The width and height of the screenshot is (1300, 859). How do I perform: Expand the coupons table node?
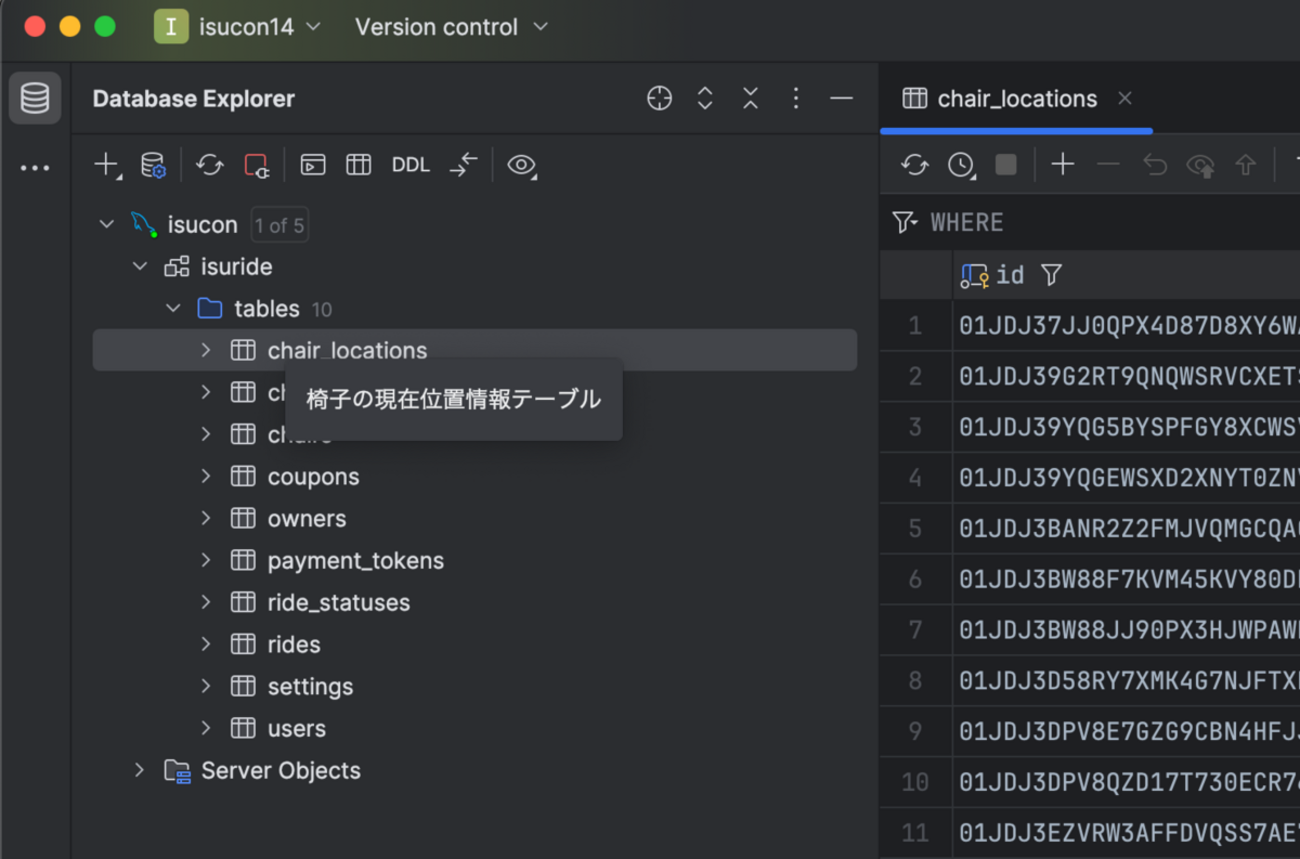[206, 477]
